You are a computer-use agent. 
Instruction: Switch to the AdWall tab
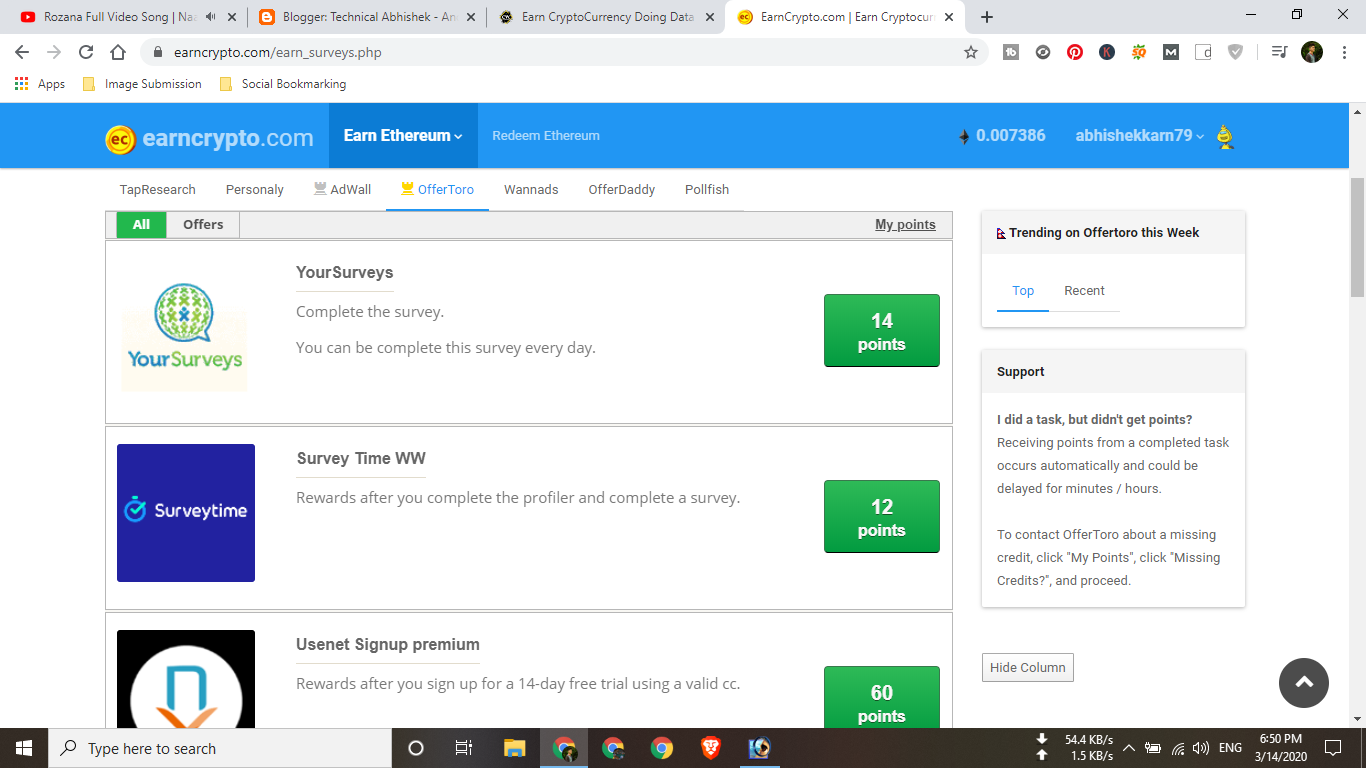tap(342, 189)
